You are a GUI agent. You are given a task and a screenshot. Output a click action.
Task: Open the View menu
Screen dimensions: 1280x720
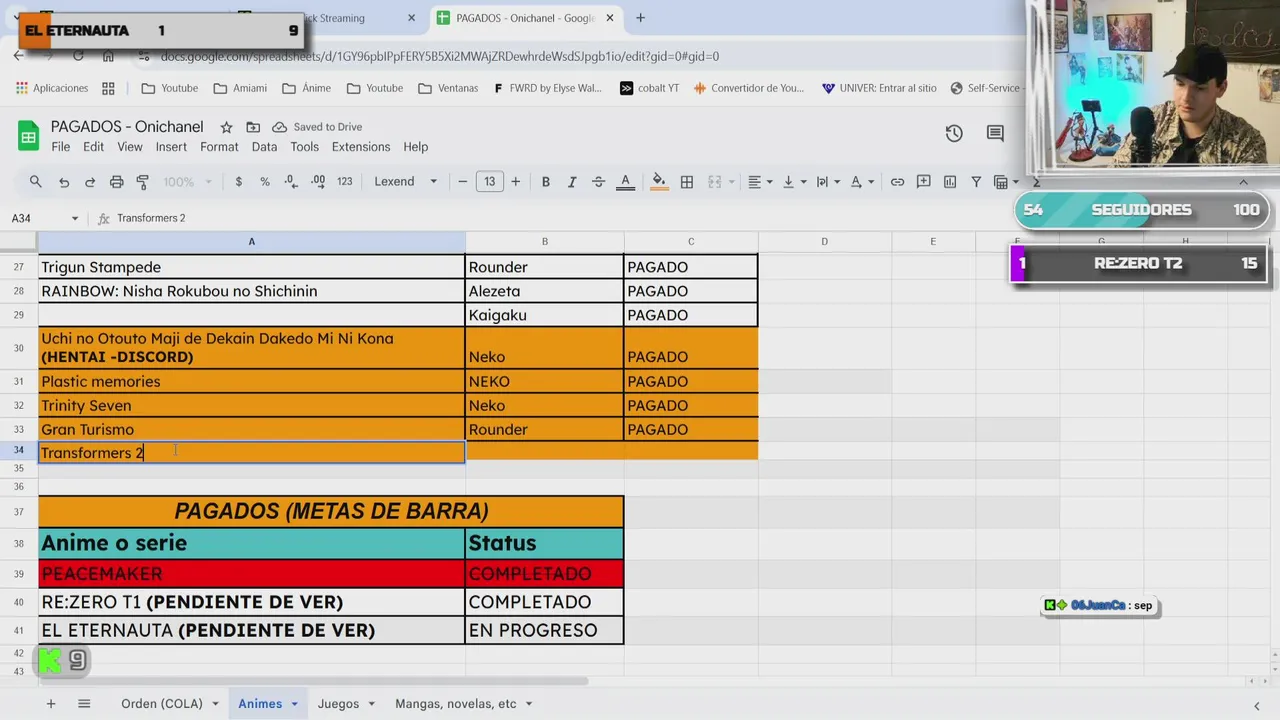(x=130, y=147)
